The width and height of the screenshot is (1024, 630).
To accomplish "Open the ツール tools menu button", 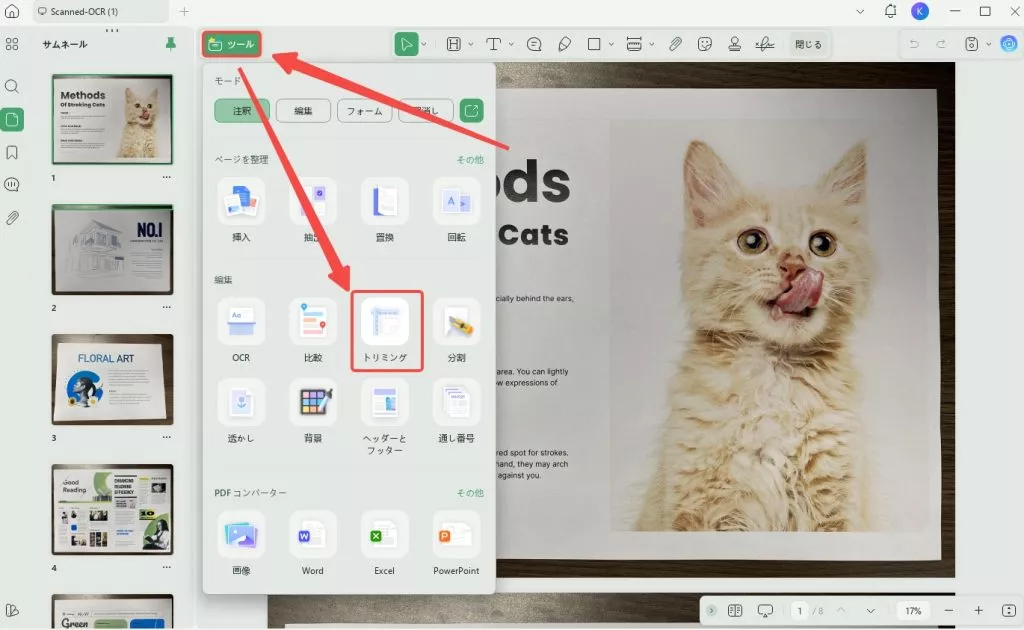I will click(x=231, y=44).
